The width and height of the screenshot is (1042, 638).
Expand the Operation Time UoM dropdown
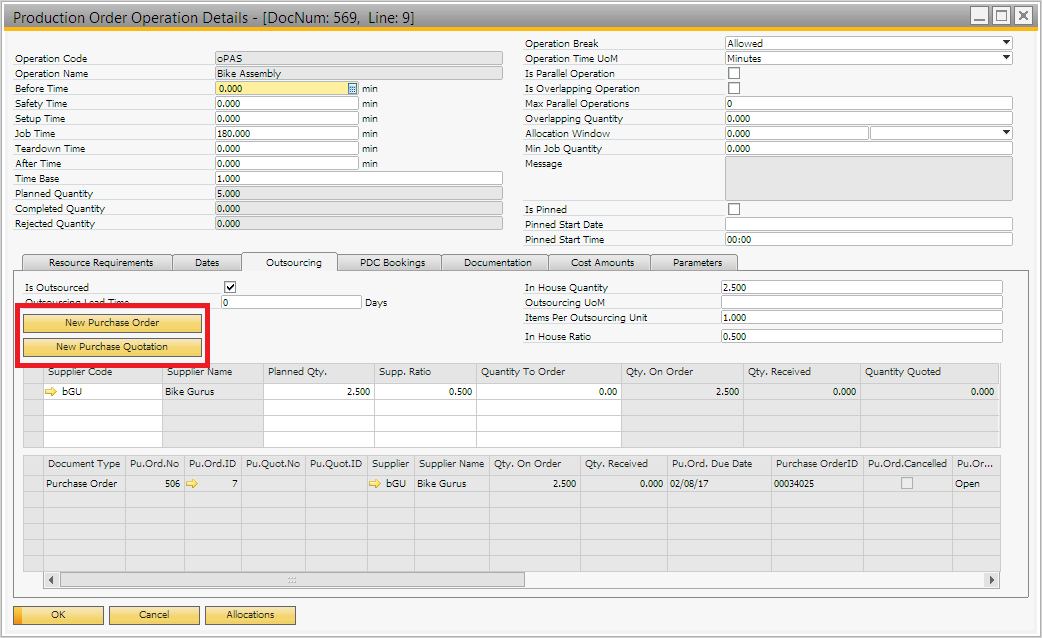coord(1005,59)
